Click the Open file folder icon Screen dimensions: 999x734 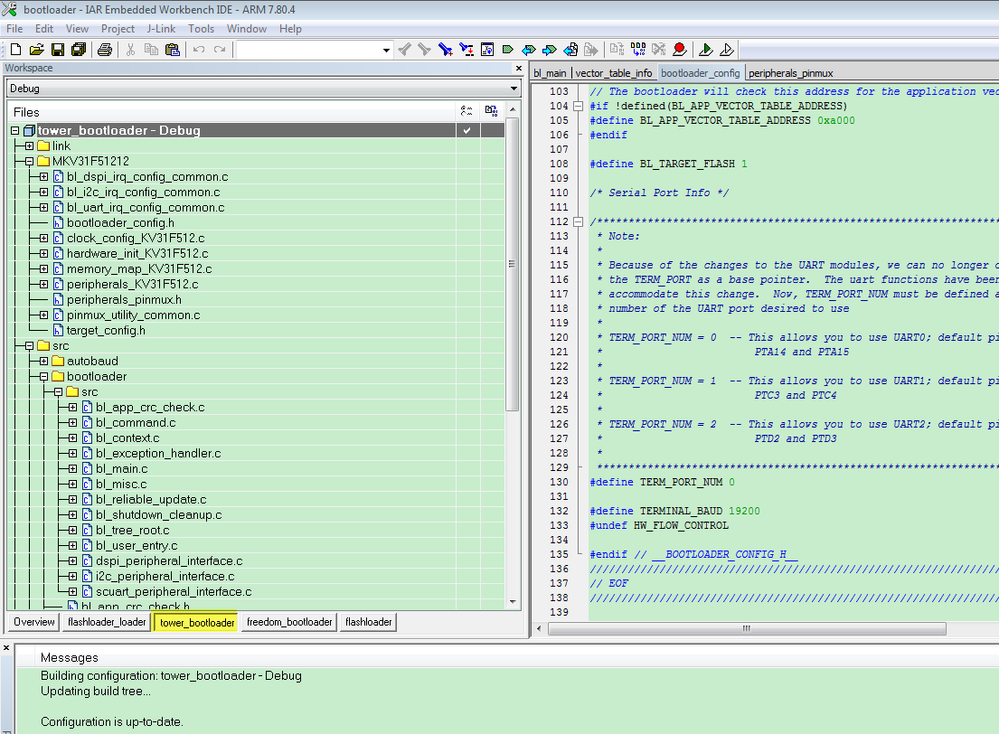pyautogui.click(x=36, y=49)
